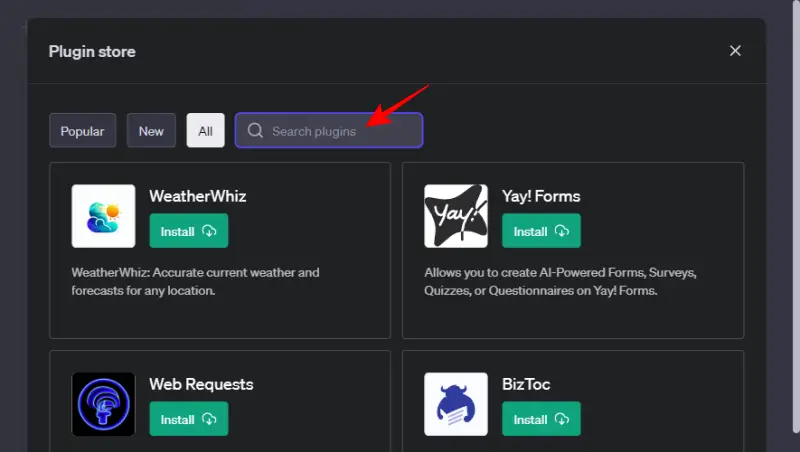This screenshot has width=800, height=452.
Task: Show the New plugins filter
Action: point(151,131)
